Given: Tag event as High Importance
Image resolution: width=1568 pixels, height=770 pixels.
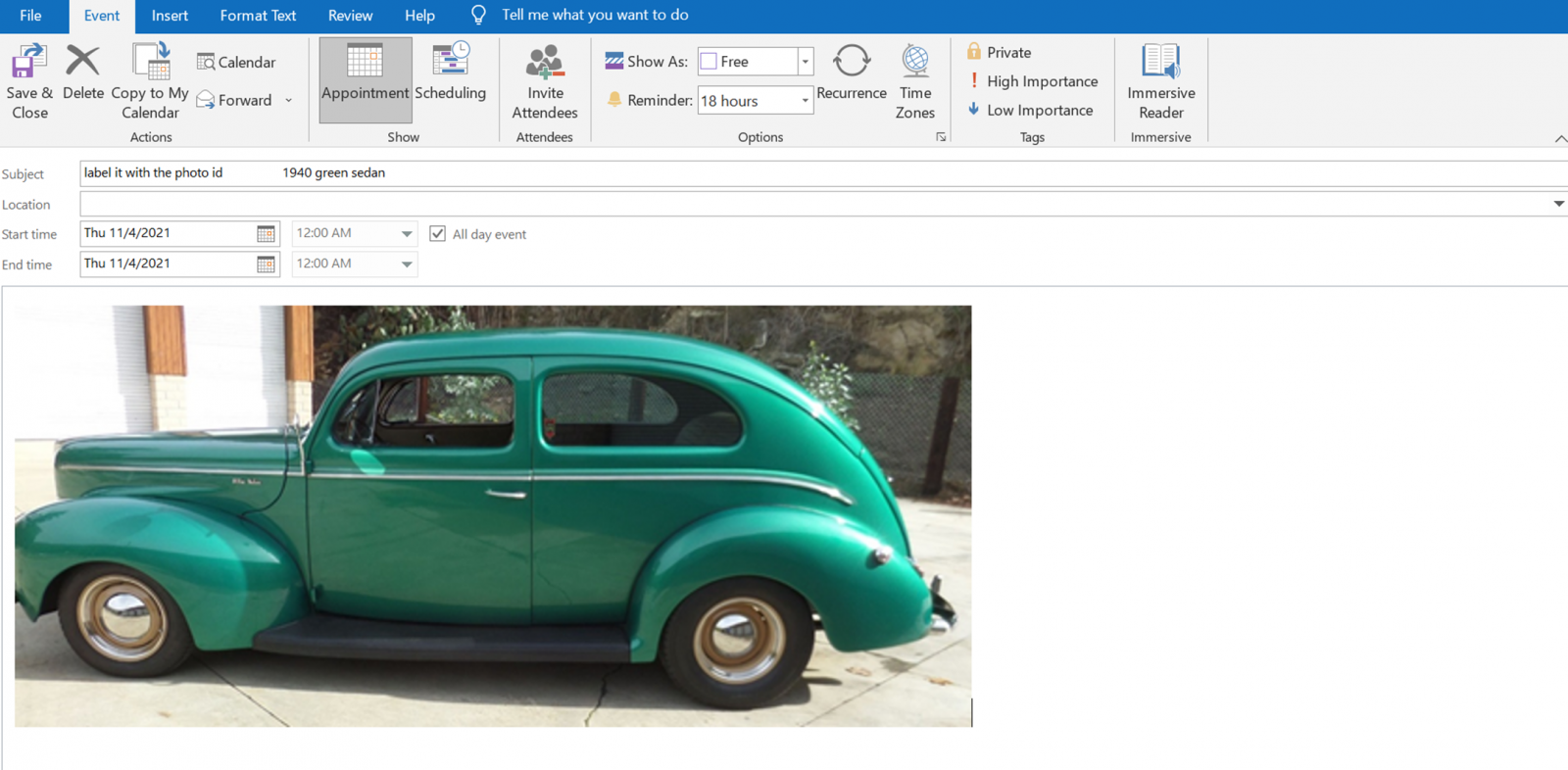Looking at the screenshot, I should [x=1033, y=81].
